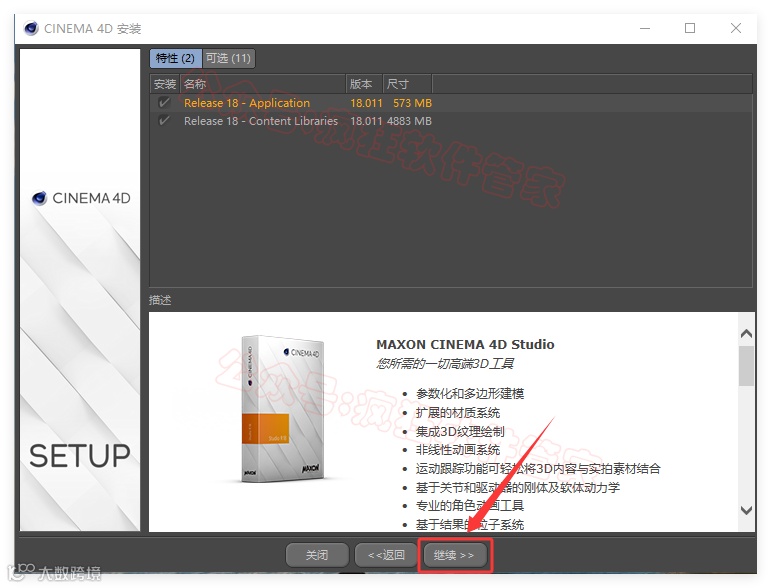Click the 非线性动画系统 bullet text

[x=458, y=450]
